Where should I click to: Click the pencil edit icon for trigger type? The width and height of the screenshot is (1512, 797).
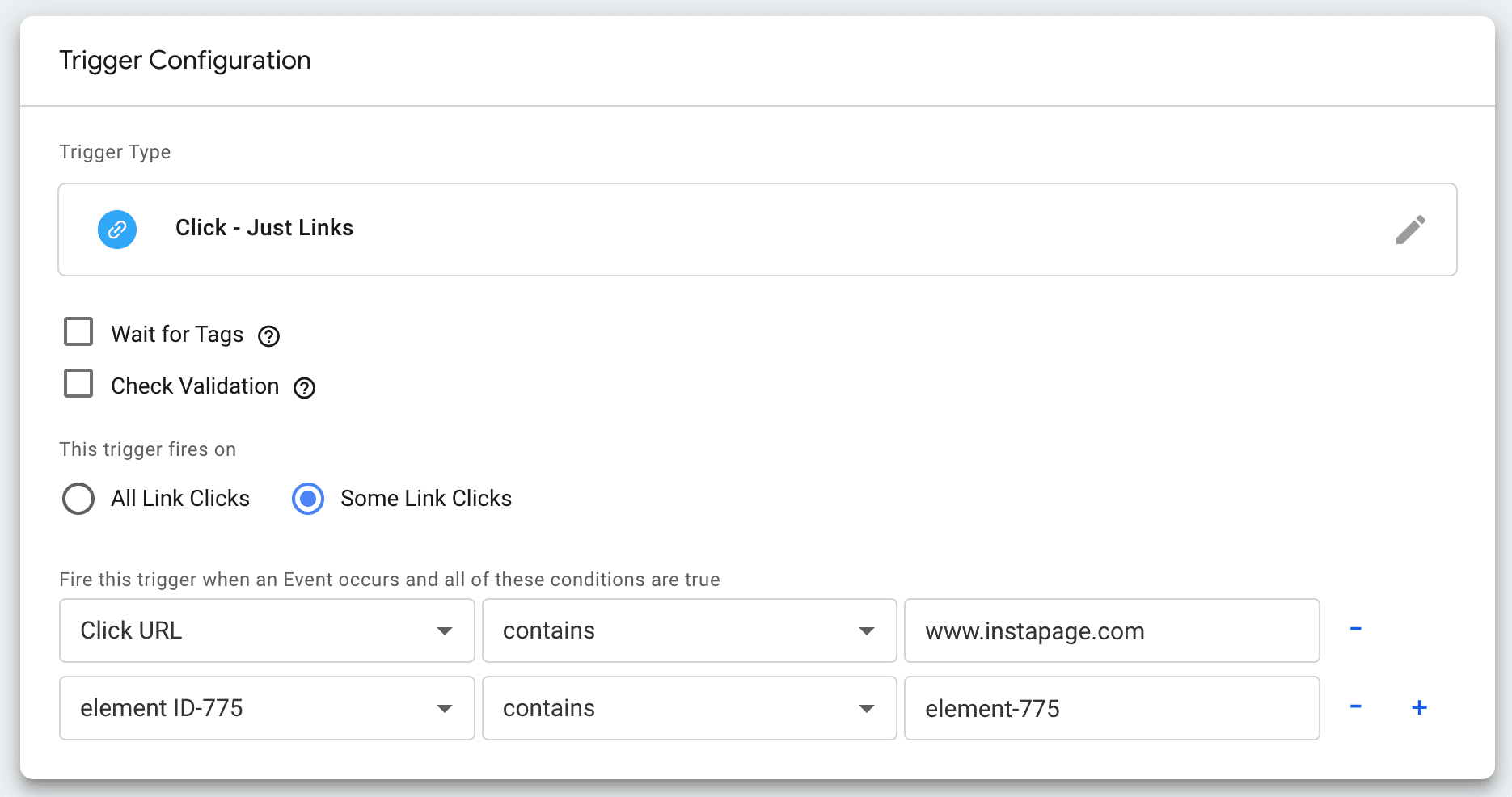pos(1410,230)
